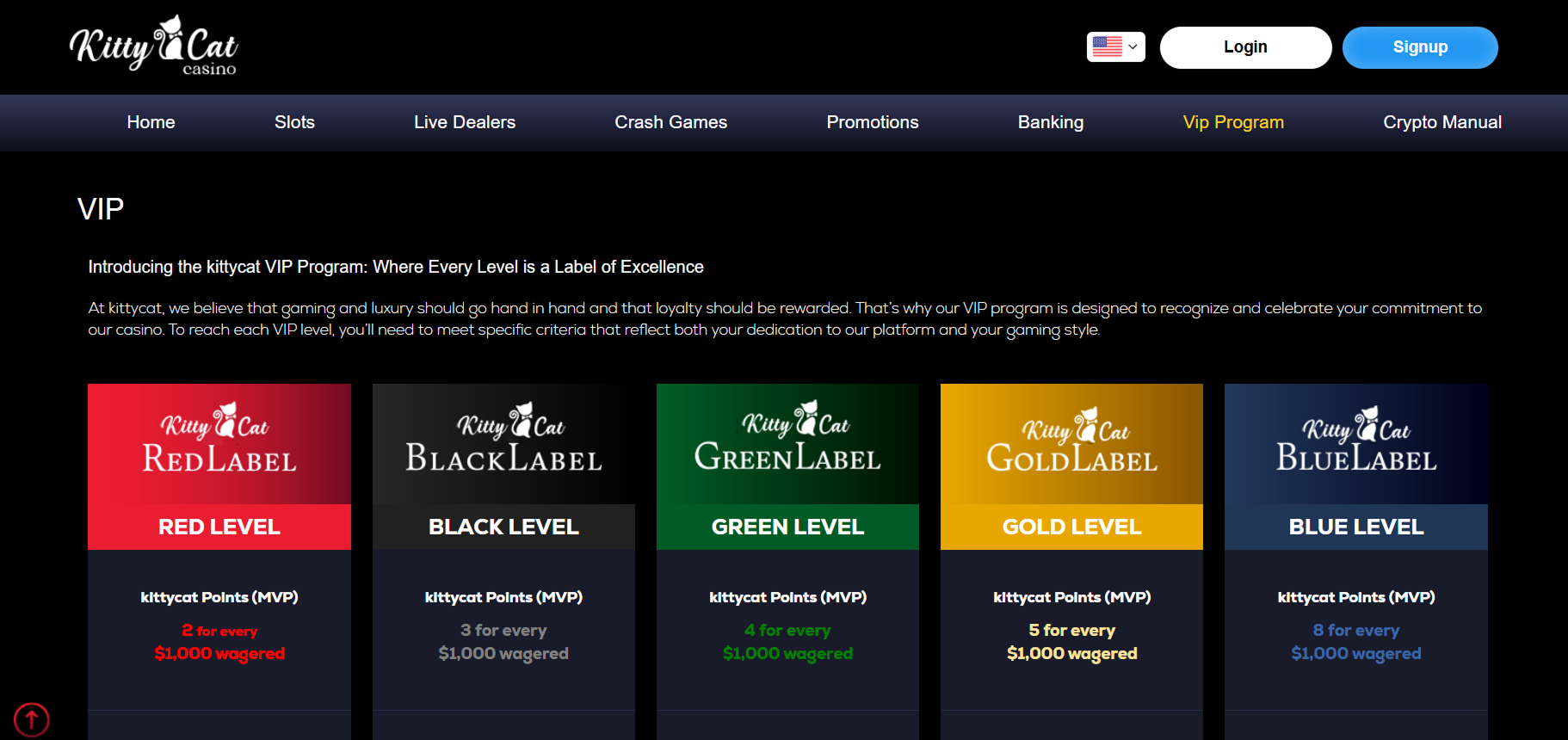
Task: Select the Gold Label card image
Action: coord(1071,441)
